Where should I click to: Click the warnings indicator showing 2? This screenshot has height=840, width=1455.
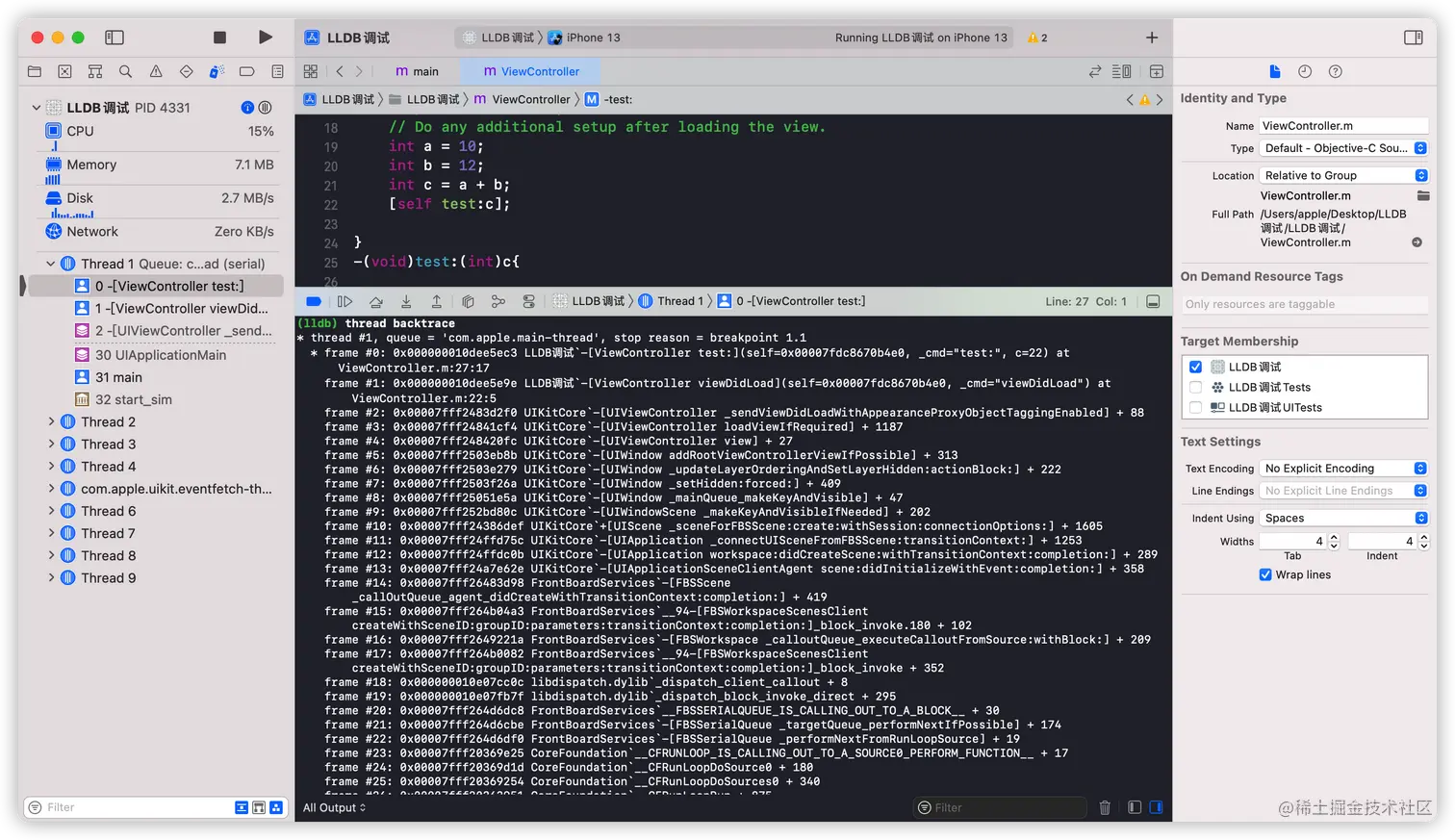(1037, 38)
